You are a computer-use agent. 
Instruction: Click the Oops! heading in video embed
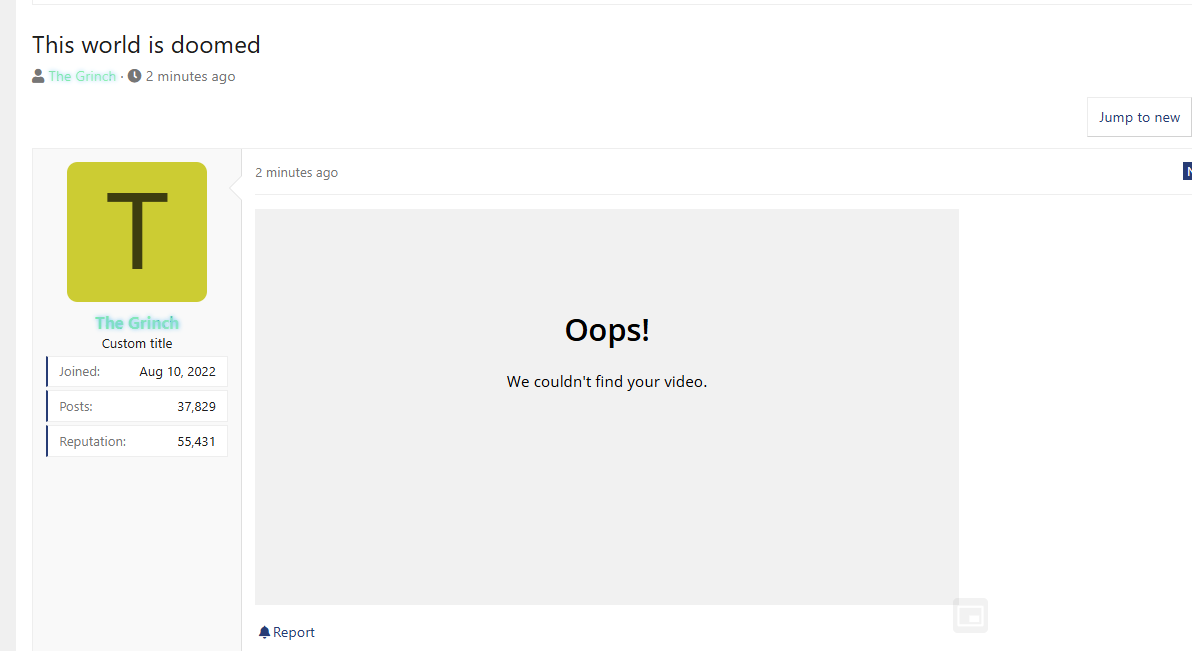point(607,330)
